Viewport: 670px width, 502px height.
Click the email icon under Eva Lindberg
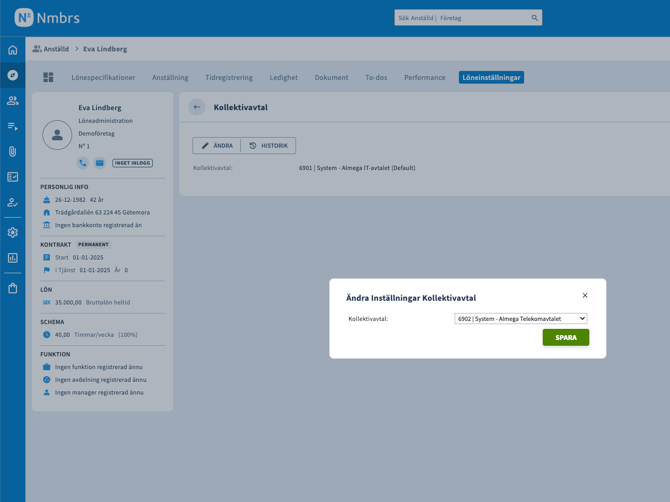[100, 163]
